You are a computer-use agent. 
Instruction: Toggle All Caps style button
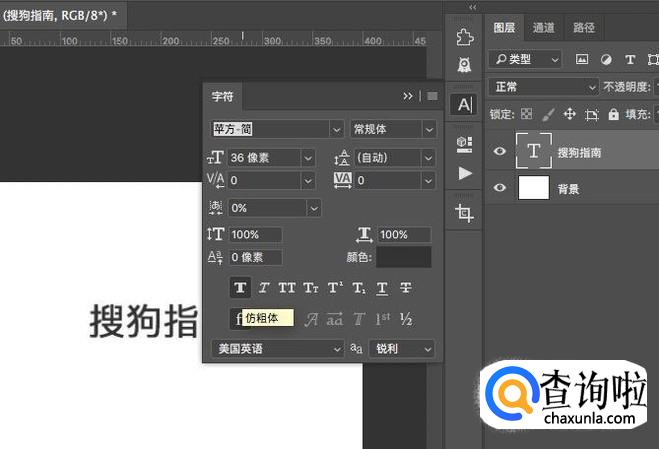tap(287, 288)
